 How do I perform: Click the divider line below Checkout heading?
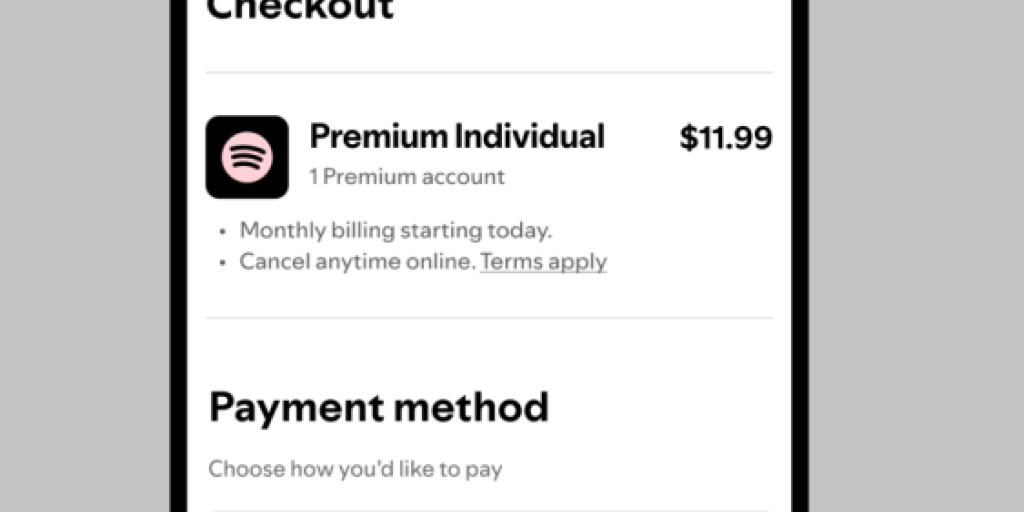tap(489, 72)
